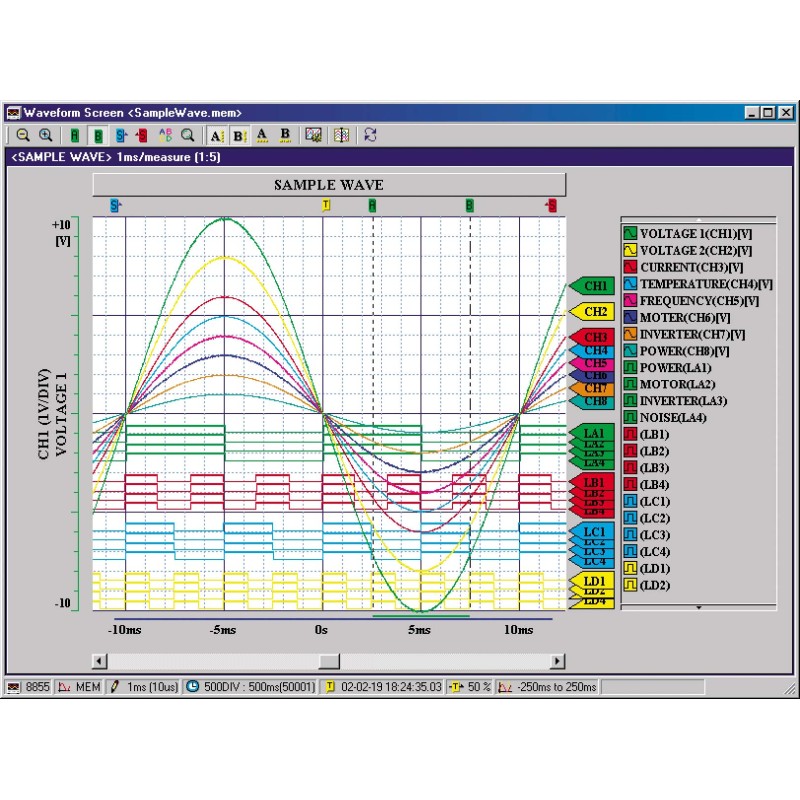Image resolution: width=800 pixels, height=800 pixels.
Task: Select the CH1 channel tag
Action: (x=596, y=286)
